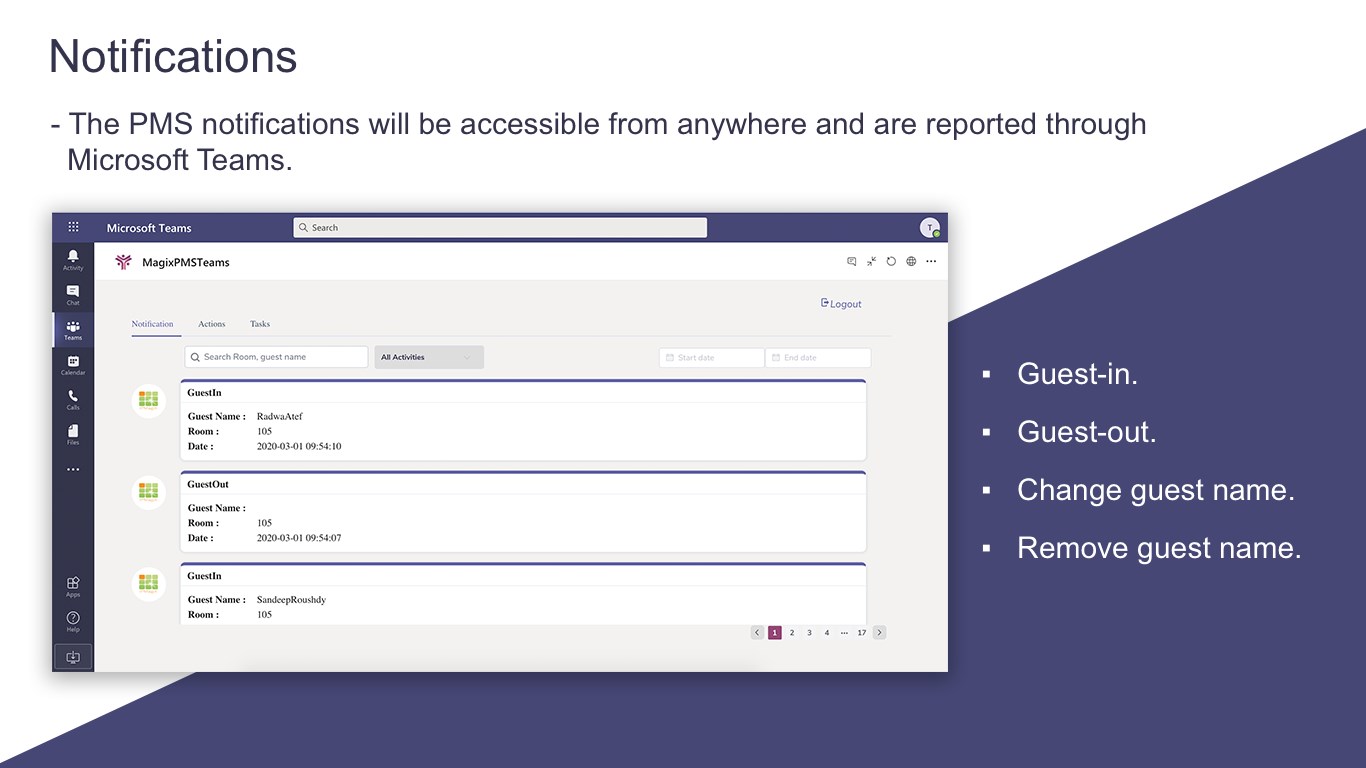1366x768 pixels.
Task: Open Chat in the Teams sidebar
Action: point(73,295)
